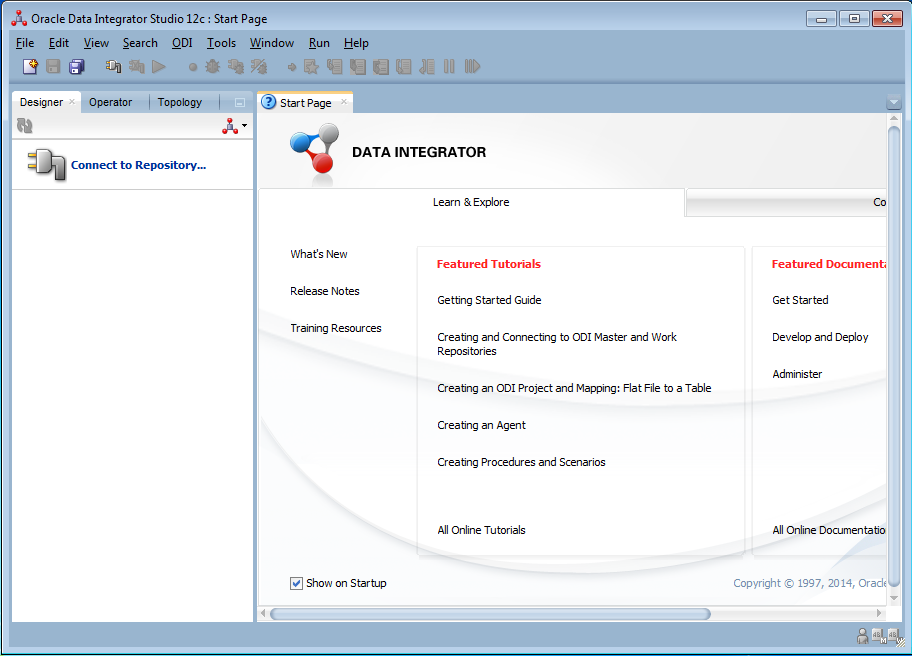912x656 pixels.
Task: Click the grayed plug-with-bug debug session icon
Action: point(236,66)
